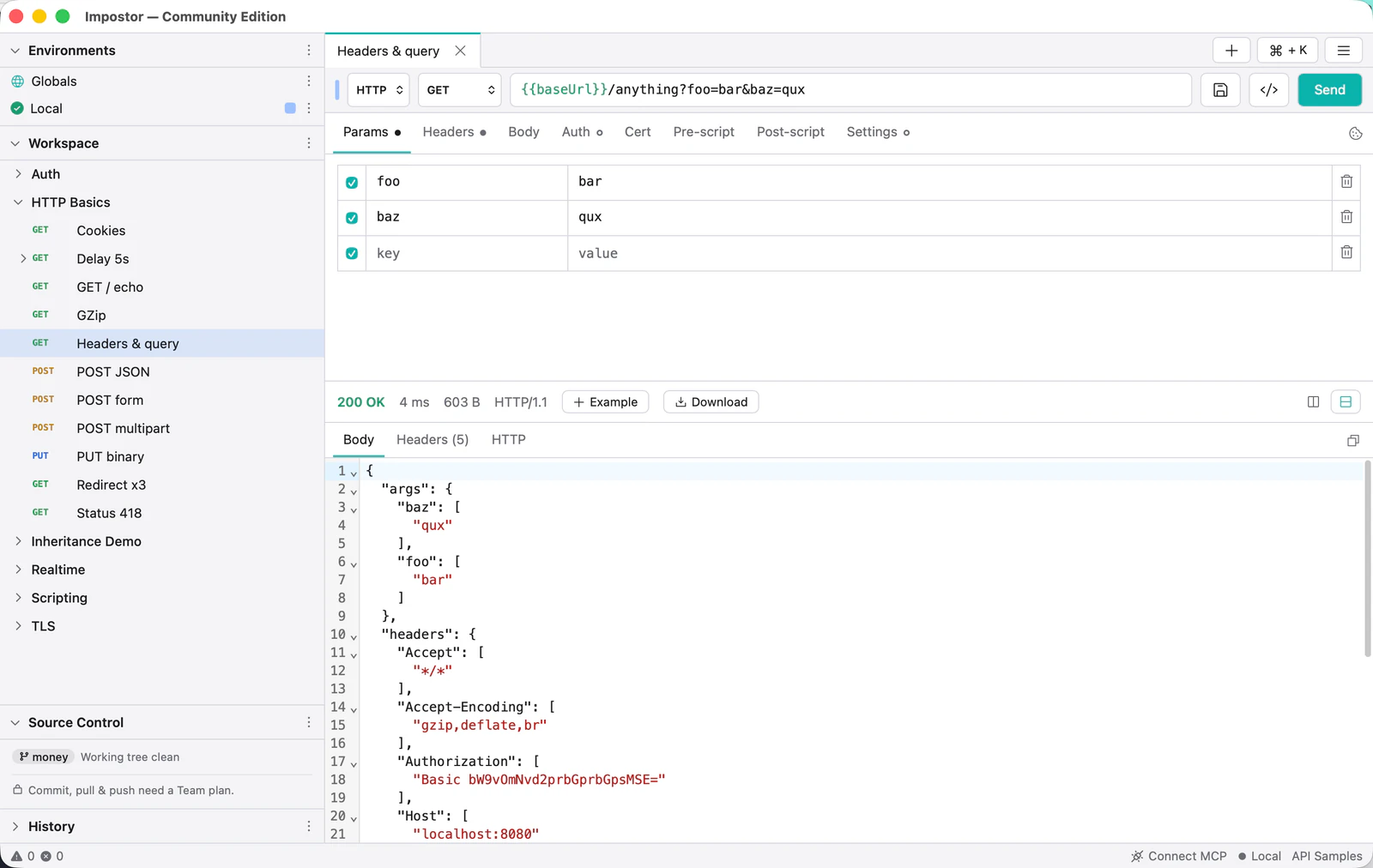Uncheck the foo parameter checkbox
Screen dimensions: 1373x868
point(352,183)
